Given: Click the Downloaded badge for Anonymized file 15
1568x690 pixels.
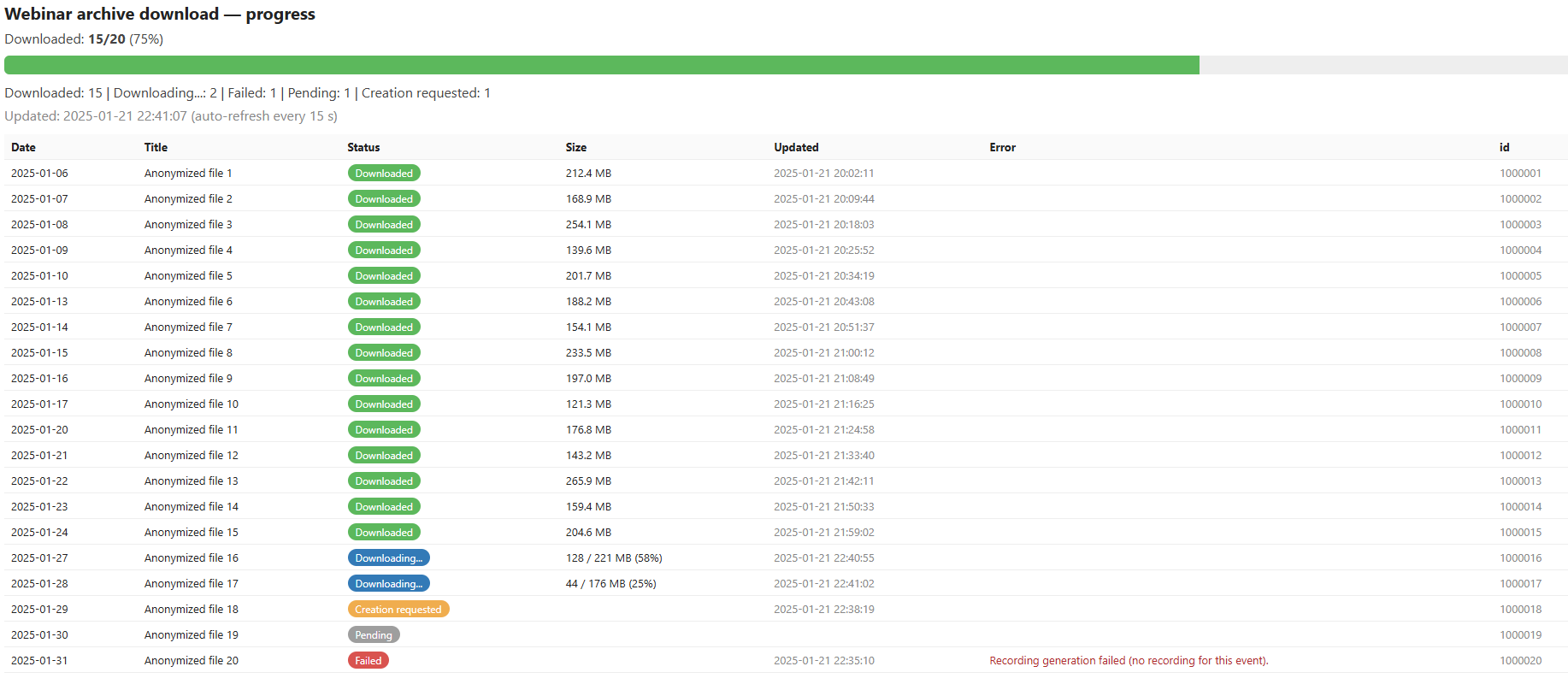Looking at the screenshot, I should (384, 532).
